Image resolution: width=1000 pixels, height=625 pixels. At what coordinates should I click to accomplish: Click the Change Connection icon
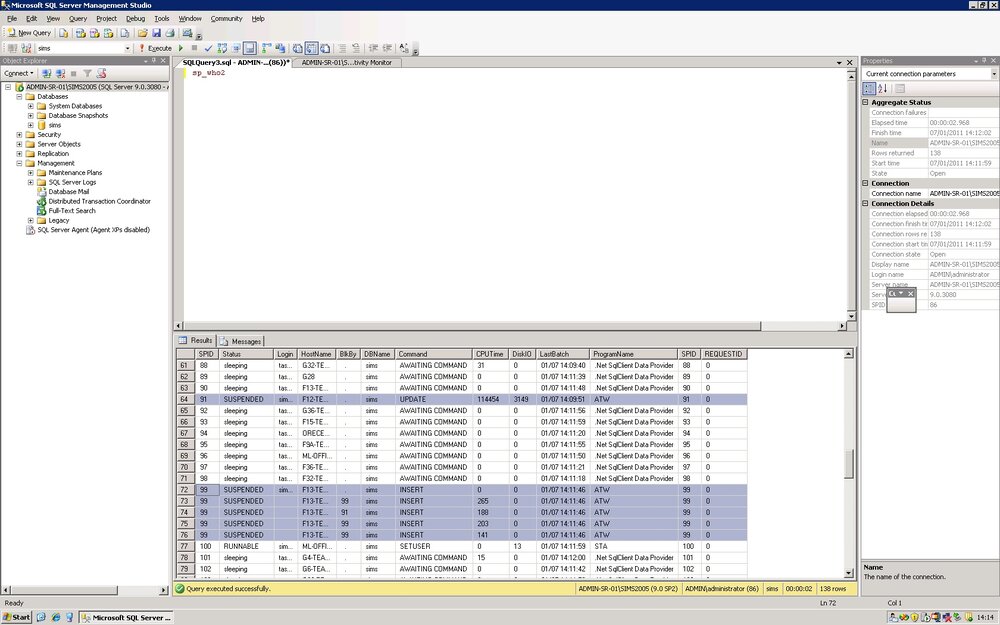26,48
